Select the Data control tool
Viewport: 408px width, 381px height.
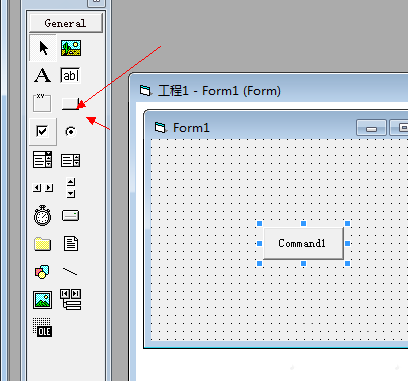(x=71, y=299)
